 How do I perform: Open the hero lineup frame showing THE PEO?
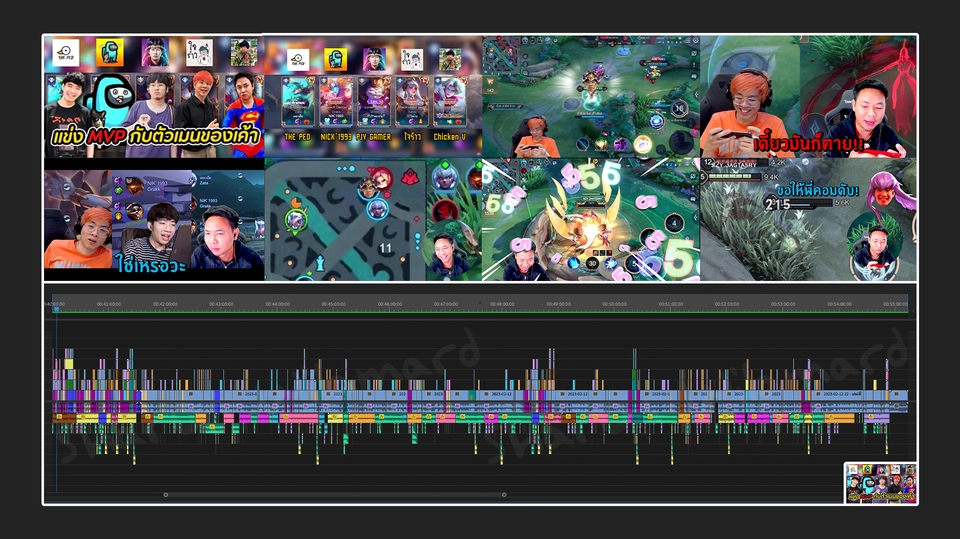pos(373,97)
